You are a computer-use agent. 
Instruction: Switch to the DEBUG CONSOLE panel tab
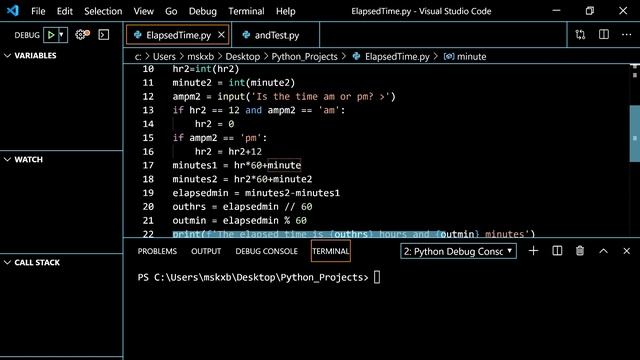click(x=267, y=251)
